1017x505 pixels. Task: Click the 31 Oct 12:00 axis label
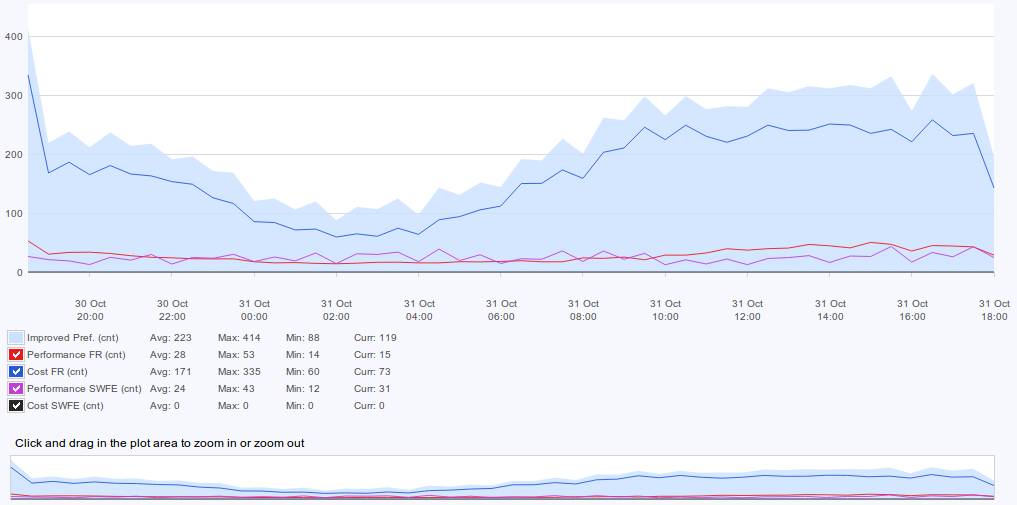pos(748,310)
